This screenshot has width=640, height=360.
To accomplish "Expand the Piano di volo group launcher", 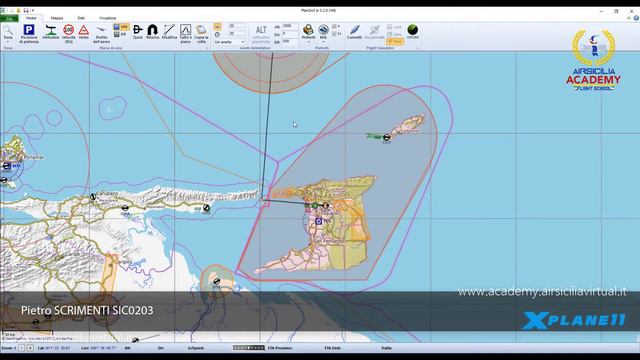I will tap(207, 48).
